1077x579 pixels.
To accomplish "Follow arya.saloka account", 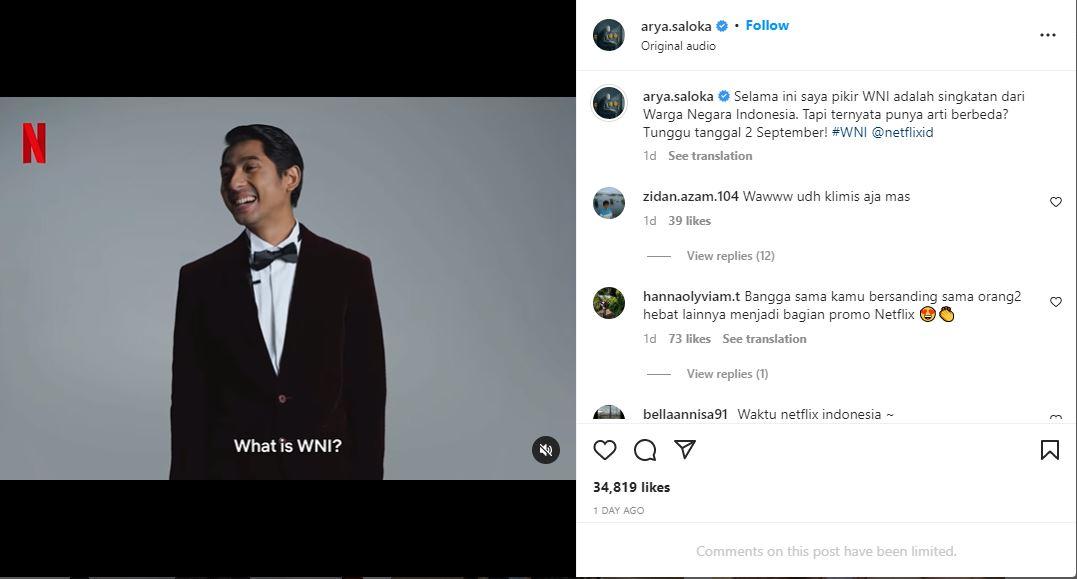I will (x=767, y=25).
